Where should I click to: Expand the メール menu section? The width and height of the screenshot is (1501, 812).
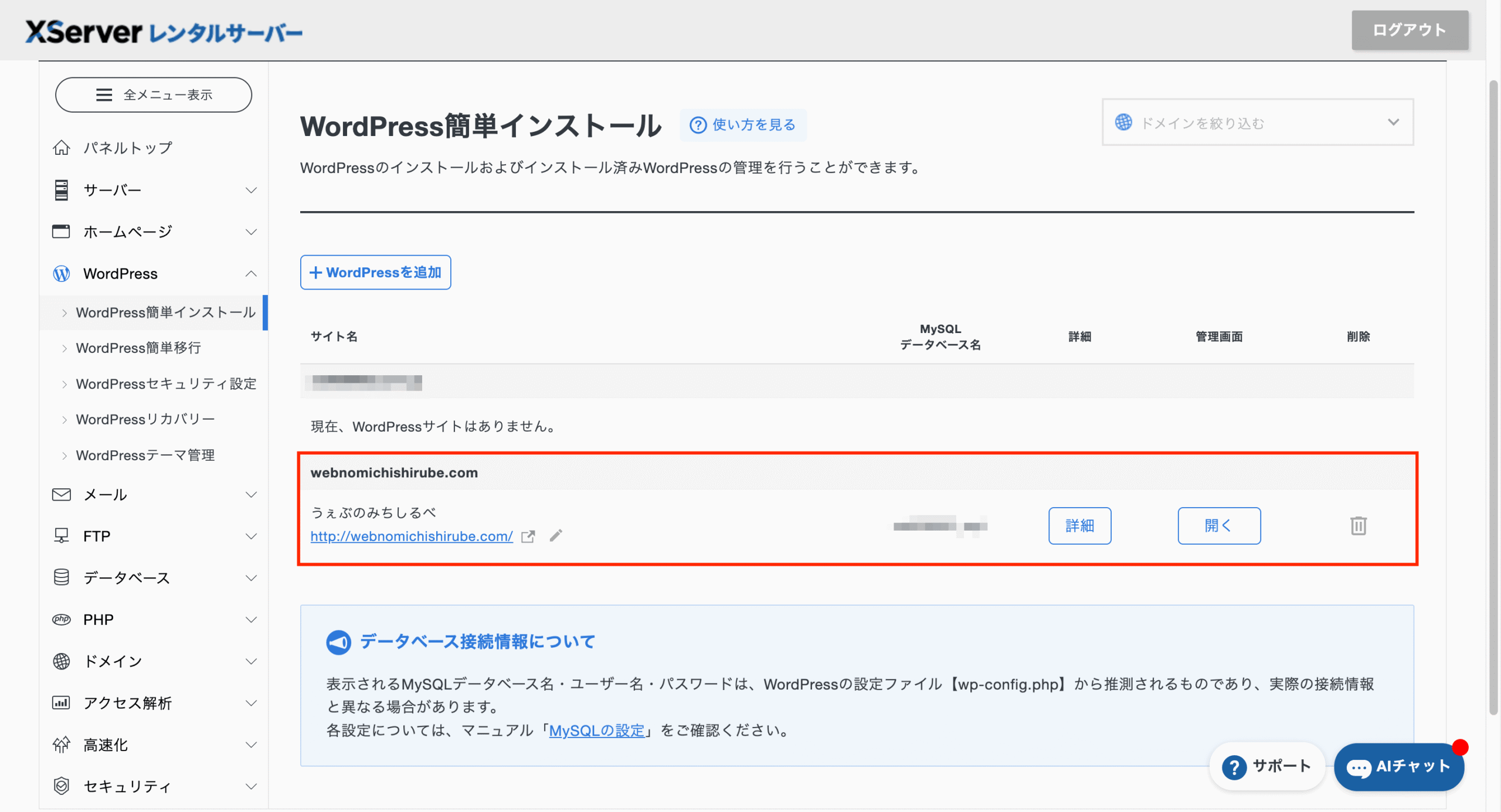point(251,495)
